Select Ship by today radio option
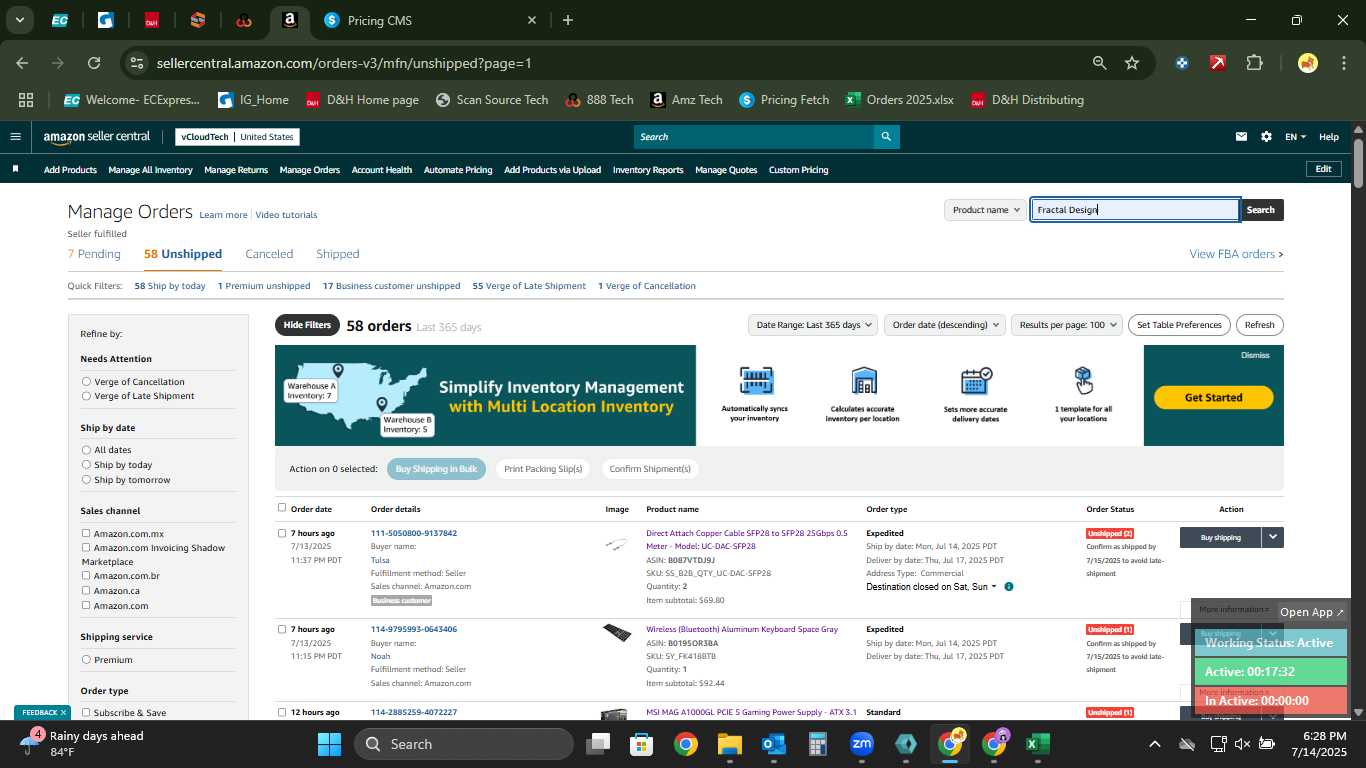Viewport: 1366px width, 768px height. pos(86,465)
